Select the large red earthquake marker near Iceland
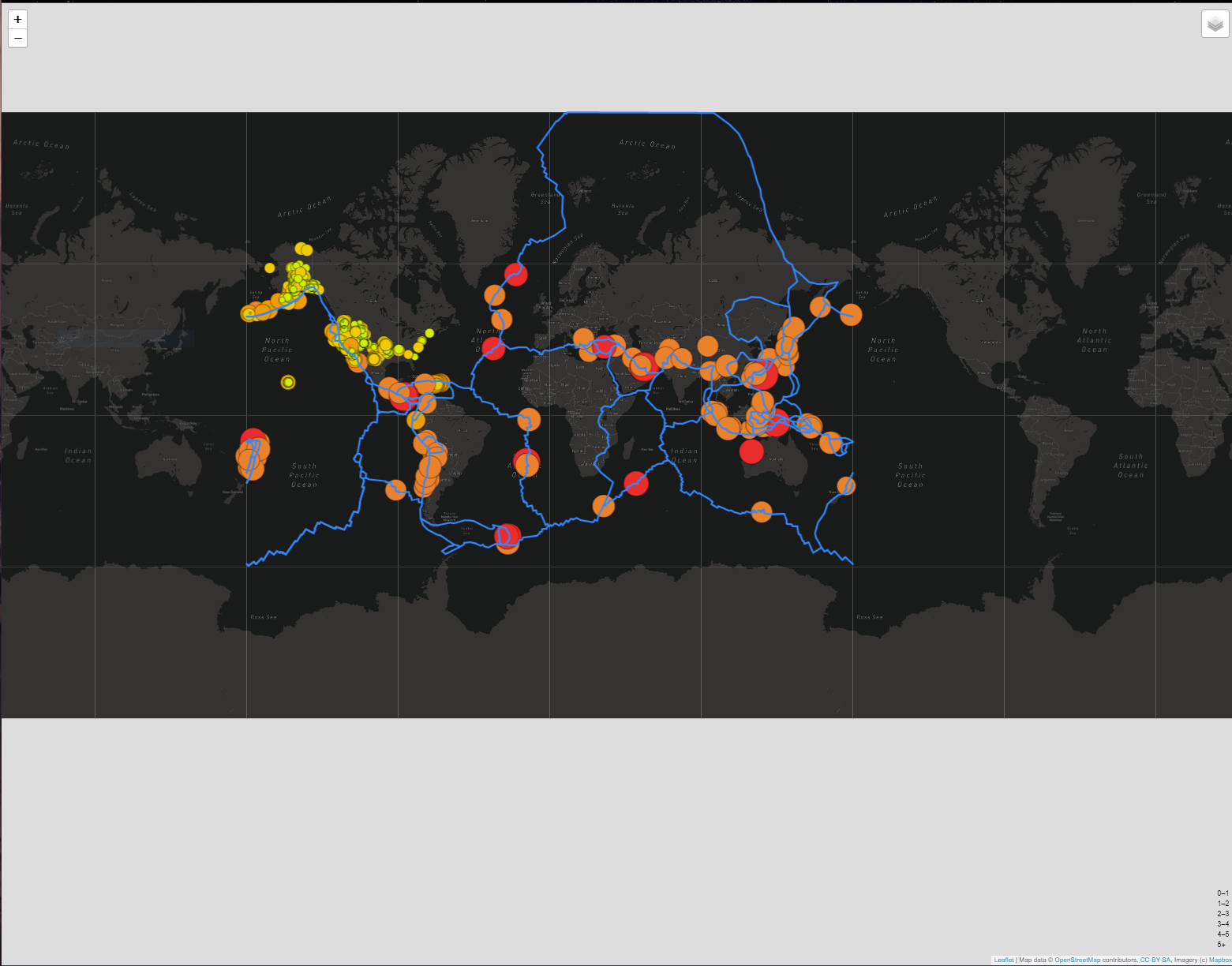The height and width of the screenshot is (966, 1232). 516,275
